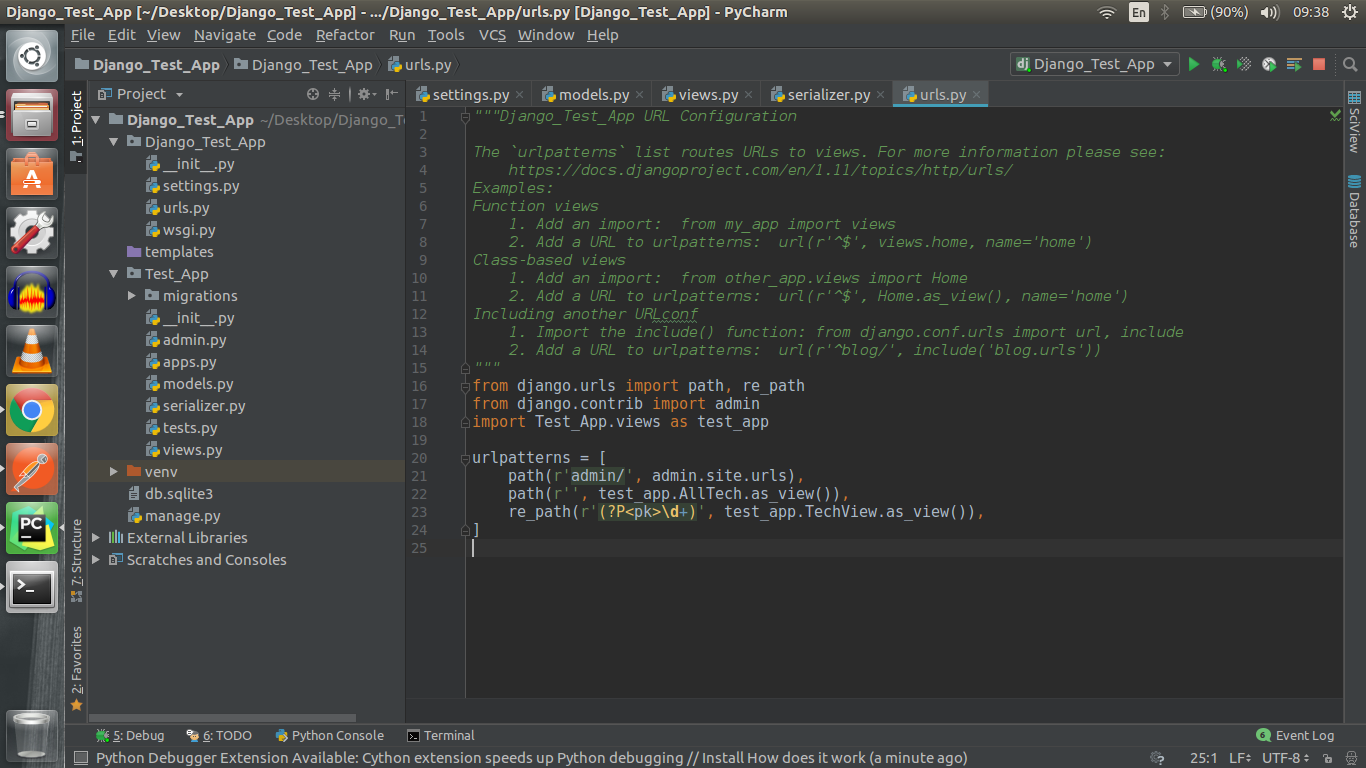Open the VCS menu
Screen dimensions: 1366x768
[x=492, y=35]
